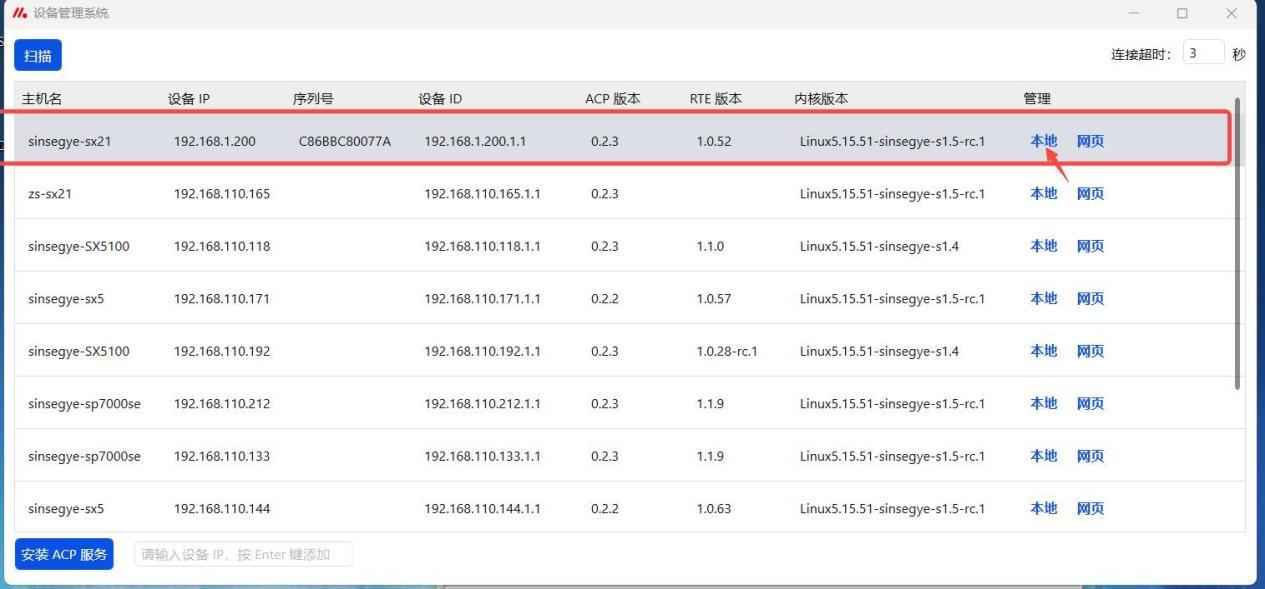Click the 序列号 column header
The width and height of the screenshot is (1265, 589).
point(313,98)
